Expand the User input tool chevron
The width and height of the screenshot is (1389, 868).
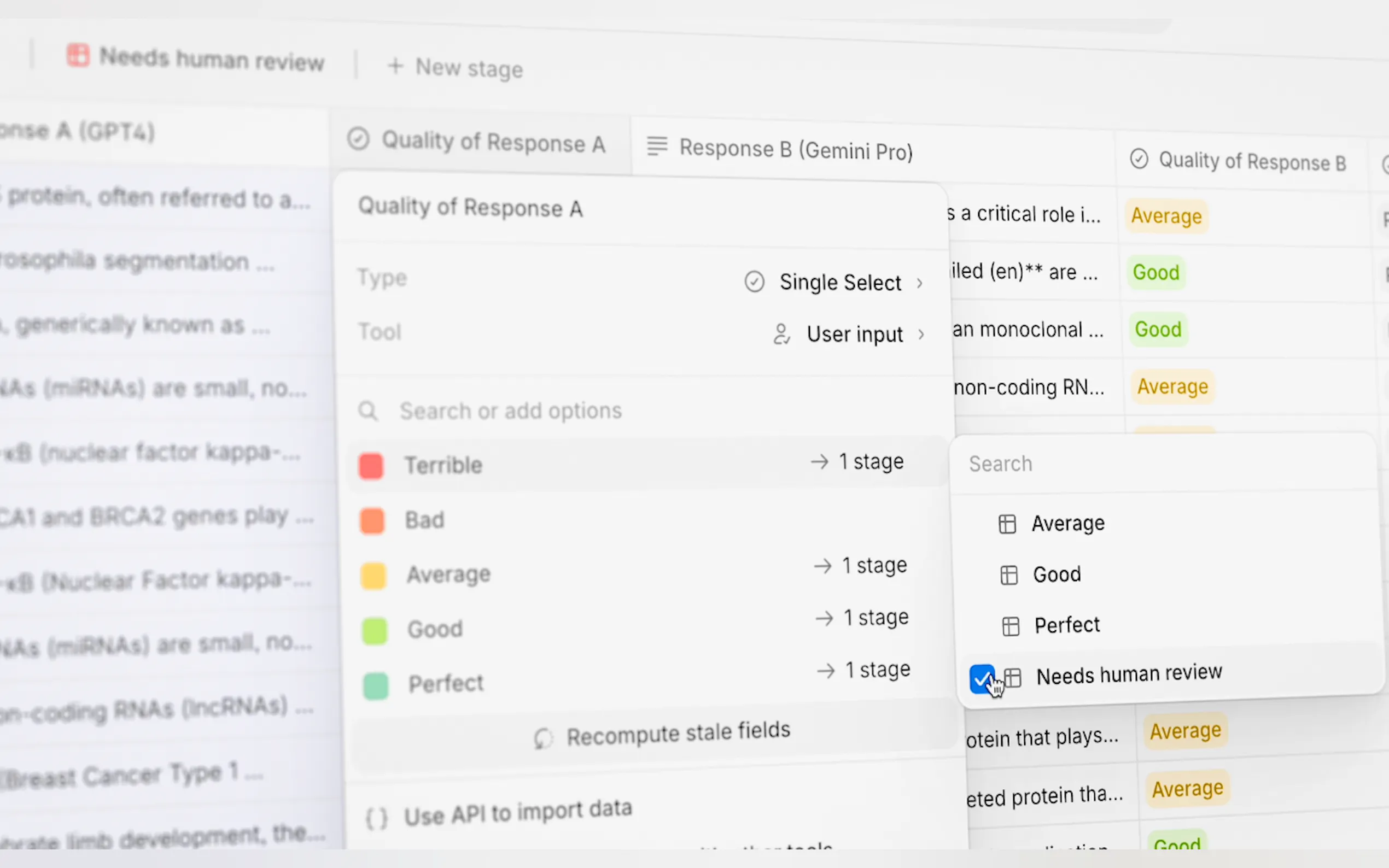point(921,334)
